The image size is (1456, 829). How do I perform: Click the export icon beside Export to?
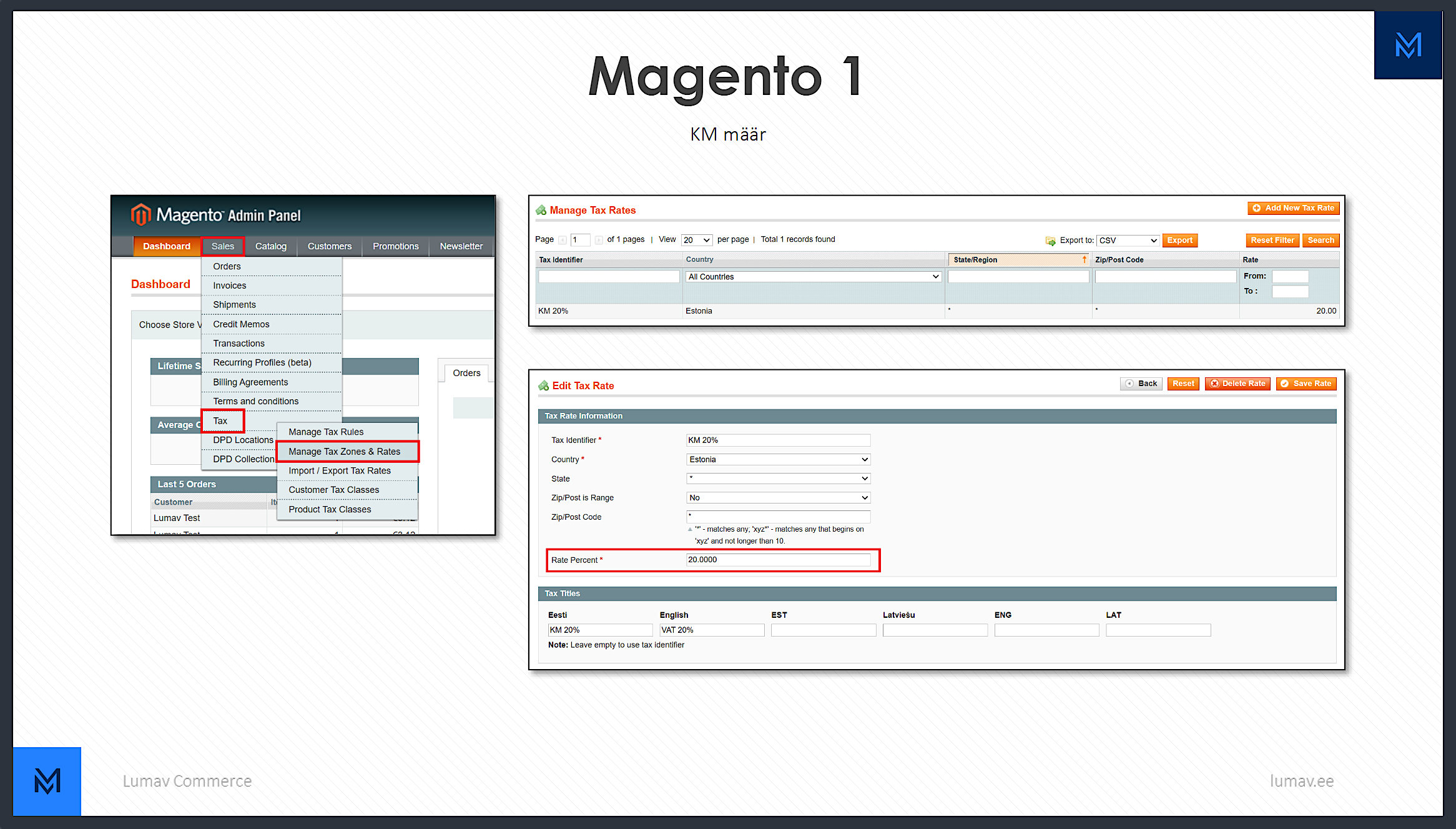[1051, 241]
